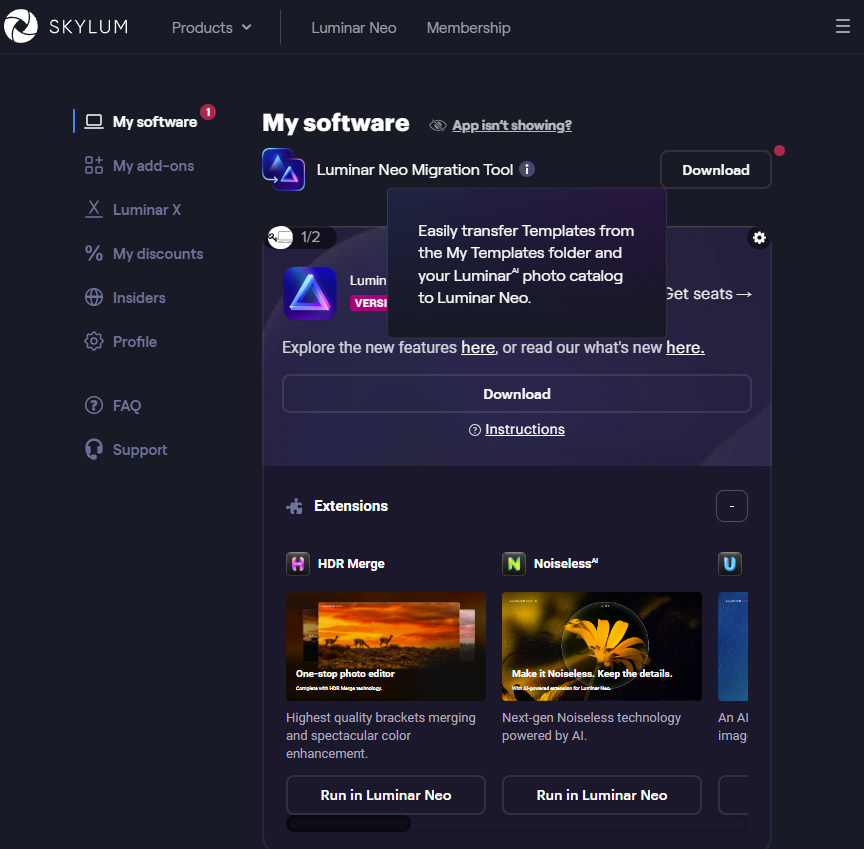The height and width of the screenshot is (849, 864).
Task: Click the "Luminar Neo Migration Tool" title
Action: (415, 170)
